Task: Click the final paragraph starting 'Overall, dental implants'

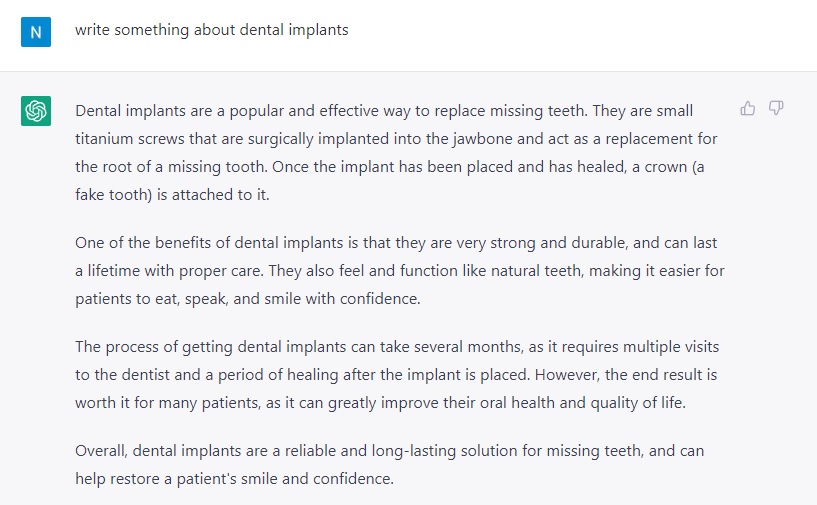Action: click(x=390, y=464)
